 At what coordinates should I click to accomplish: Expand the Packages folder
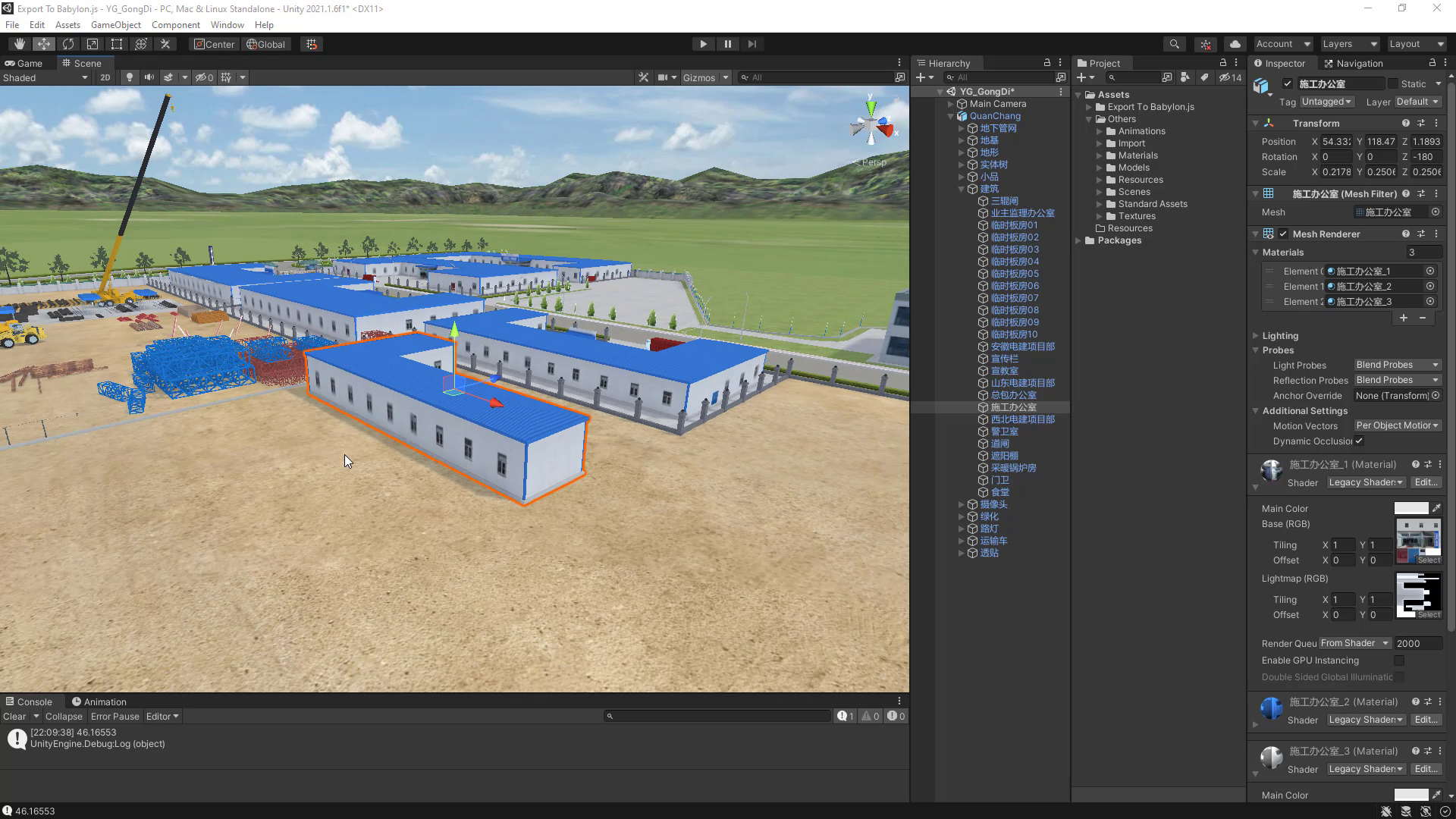point(1079,241)
